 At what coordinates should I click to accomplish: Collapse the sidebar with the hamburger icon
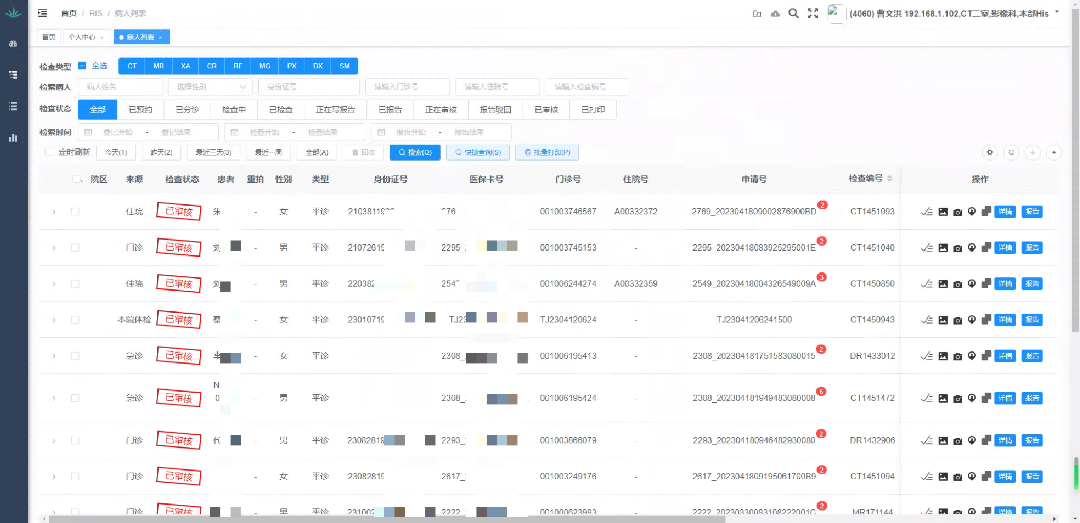(x=43, y=13)
